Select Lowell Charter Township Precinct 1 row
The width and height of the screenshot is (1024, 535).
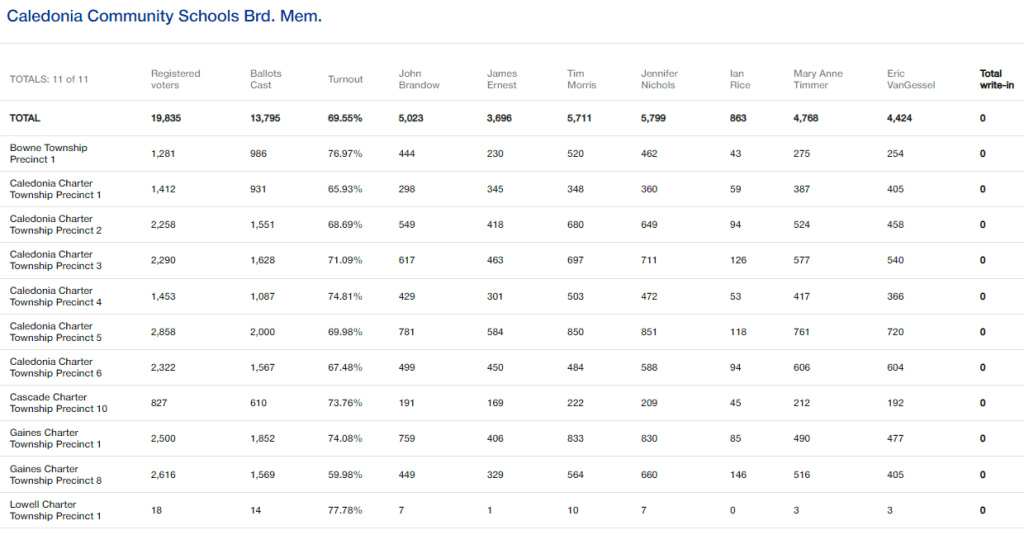(x=55, y=510)
